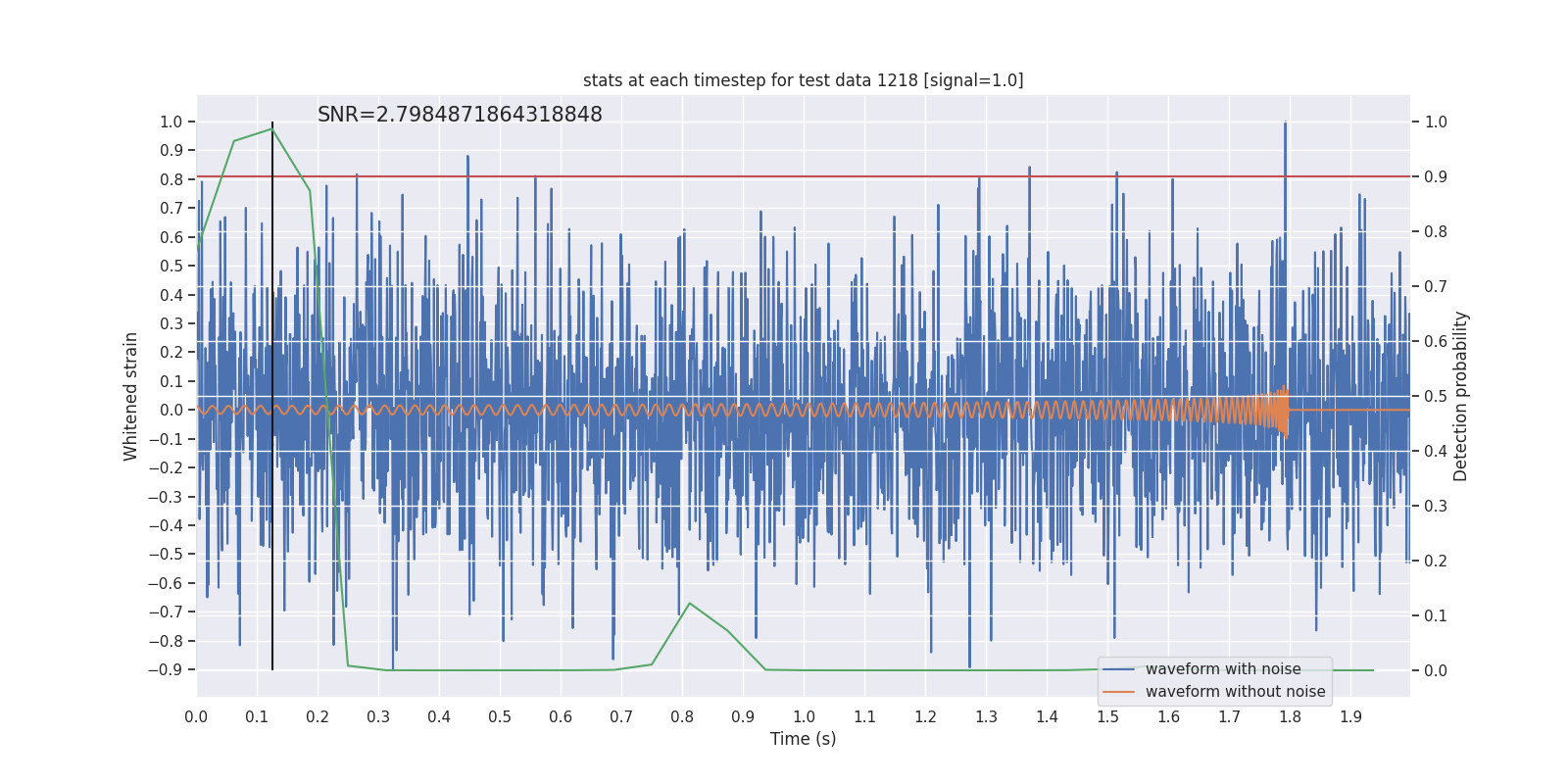Click the time axis tick label 1.8
The height and width of the screenshot is (784, 1568).
[x=1290, y=717]
